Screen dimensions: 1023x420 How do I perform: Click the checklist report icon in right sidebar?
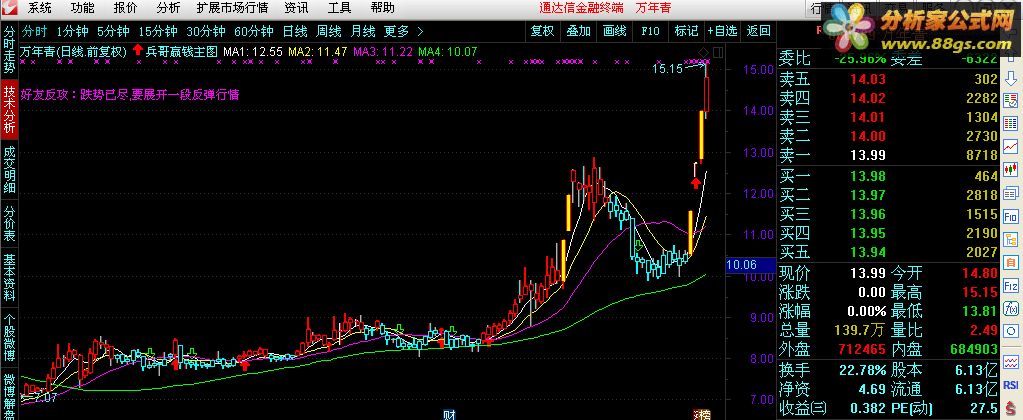coord(1011,101)
